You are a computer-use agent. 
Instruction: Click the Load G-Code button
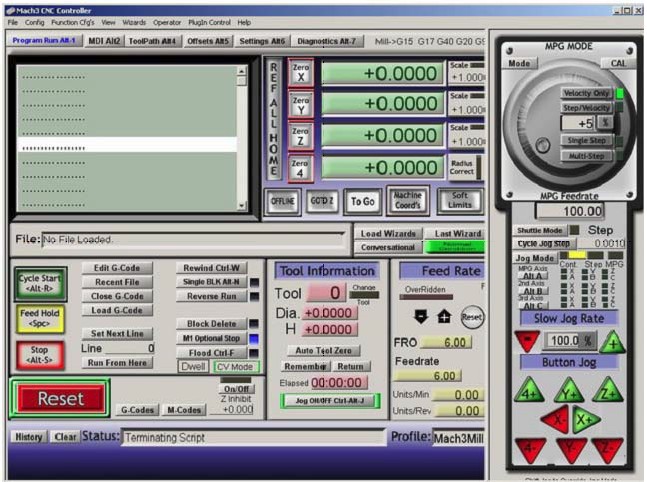pyautogui.click(x=117, y=310)
